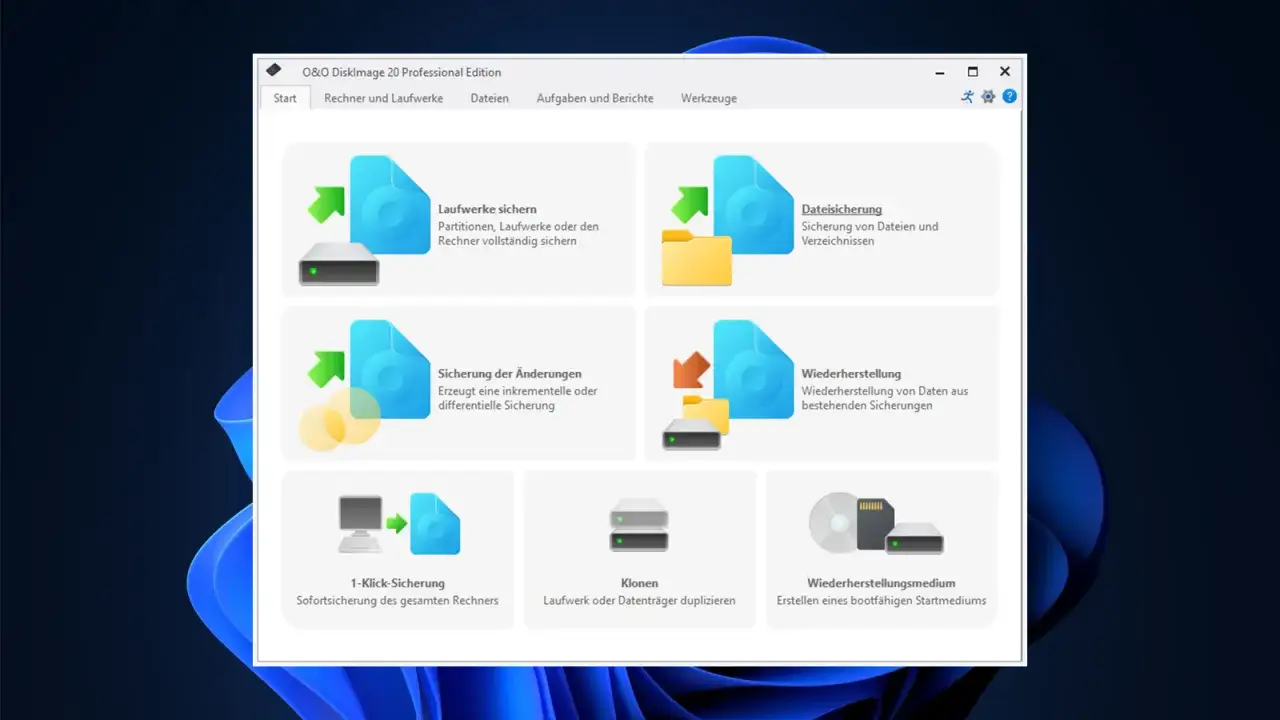Image resolution: width=1280 pixels, height=720 pixels.
Task: Open the Rechner und Laufwerke tab
Action: pyautogui.click(x=384, y=98)
